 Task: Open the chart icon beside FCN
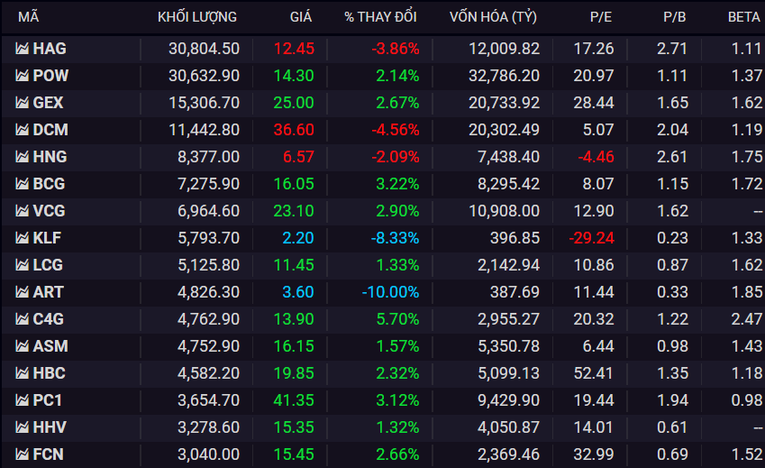[x=22, y=454]
